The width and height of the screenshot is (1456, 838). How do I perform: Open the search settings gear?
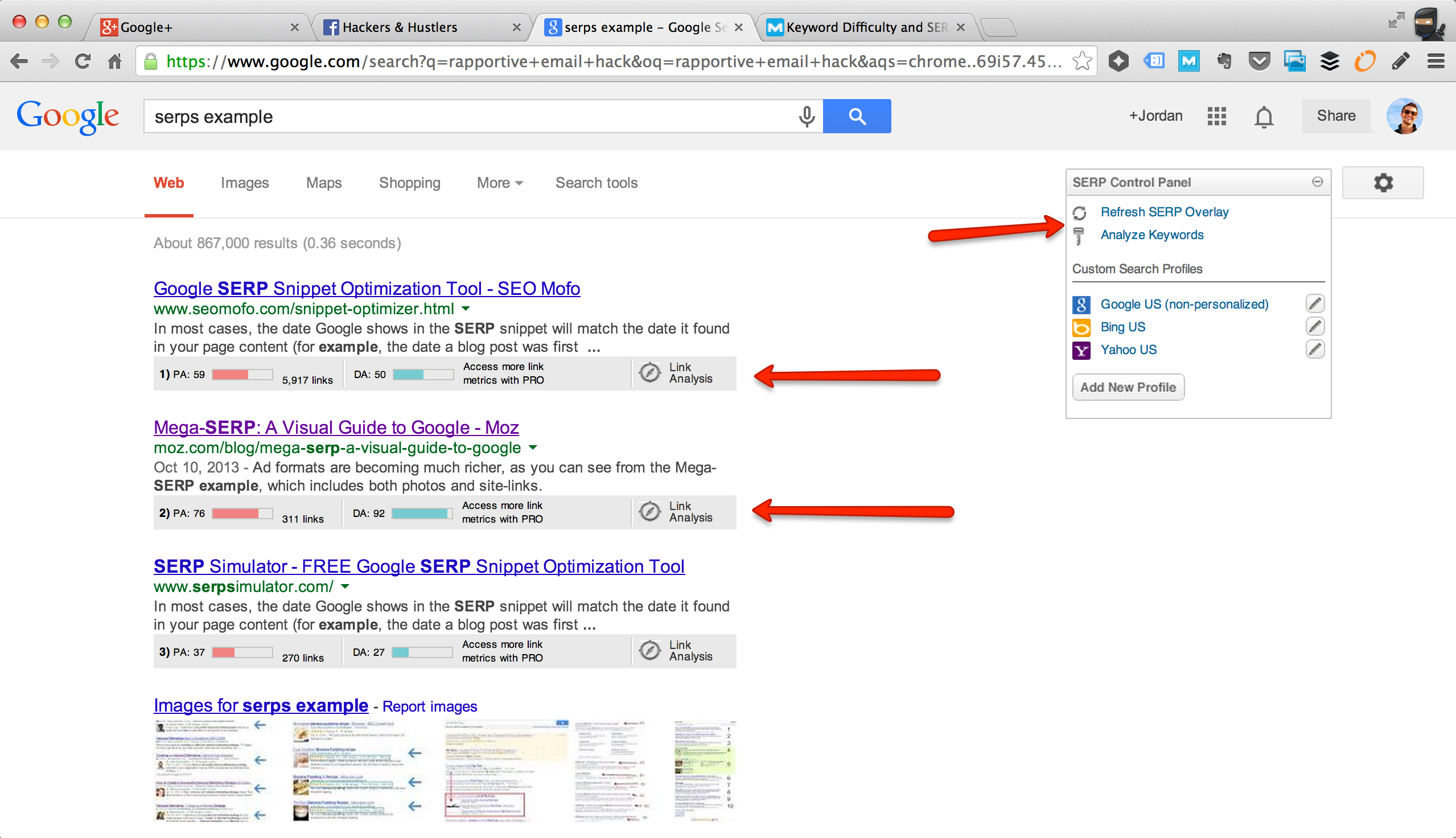[1383, 183]
